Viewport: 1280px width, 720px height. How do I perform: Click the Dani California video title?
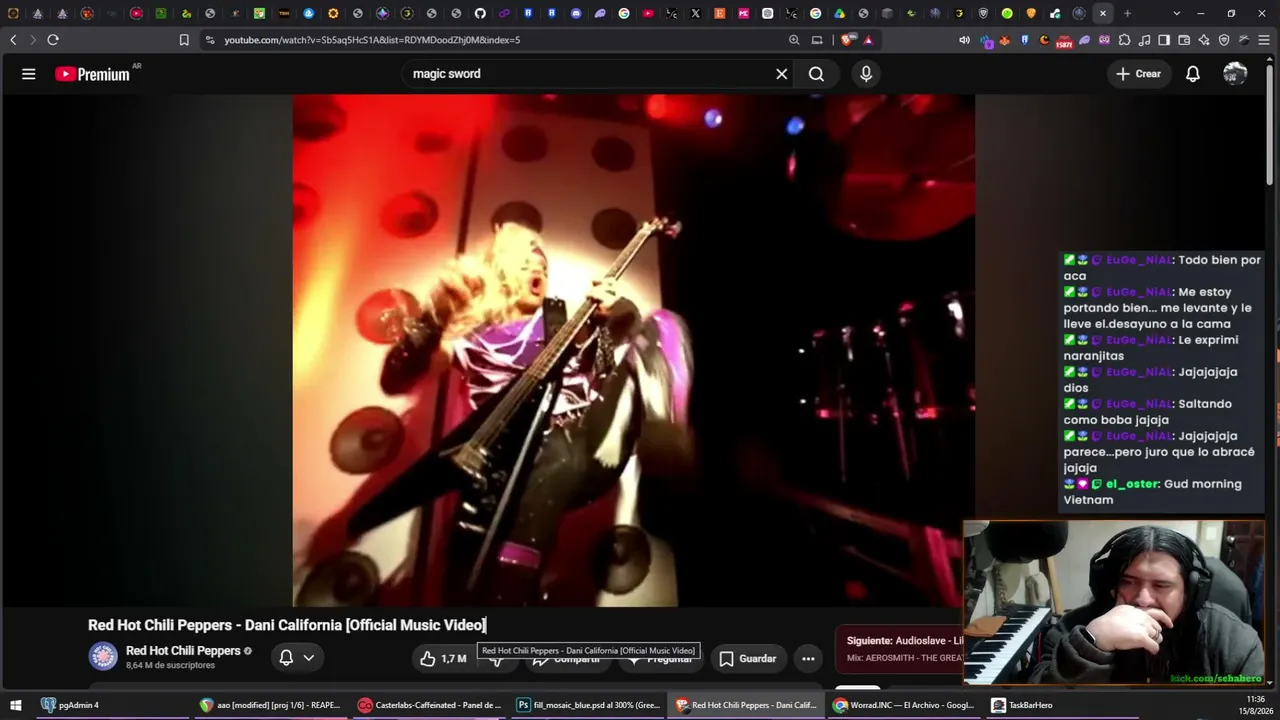[x=287, y=625]
